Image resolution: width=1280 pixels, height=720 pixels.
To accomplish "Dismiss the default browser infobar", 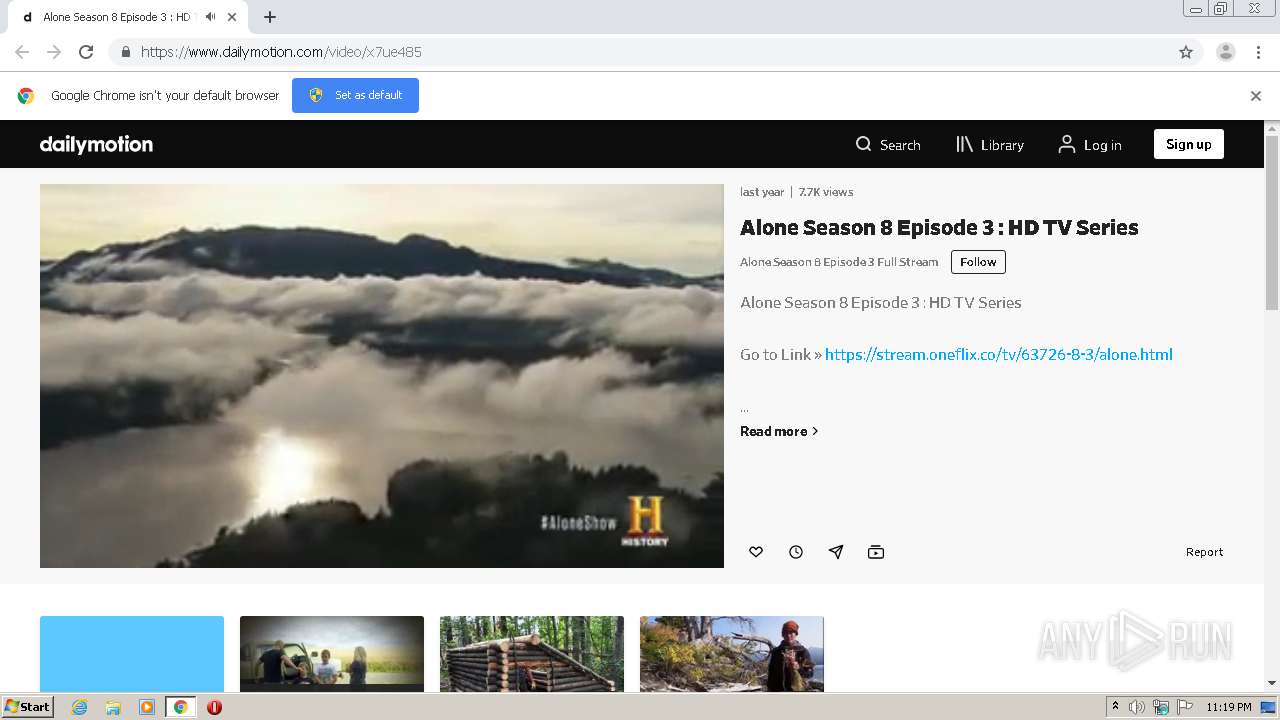I will (x=1256, y=96).
